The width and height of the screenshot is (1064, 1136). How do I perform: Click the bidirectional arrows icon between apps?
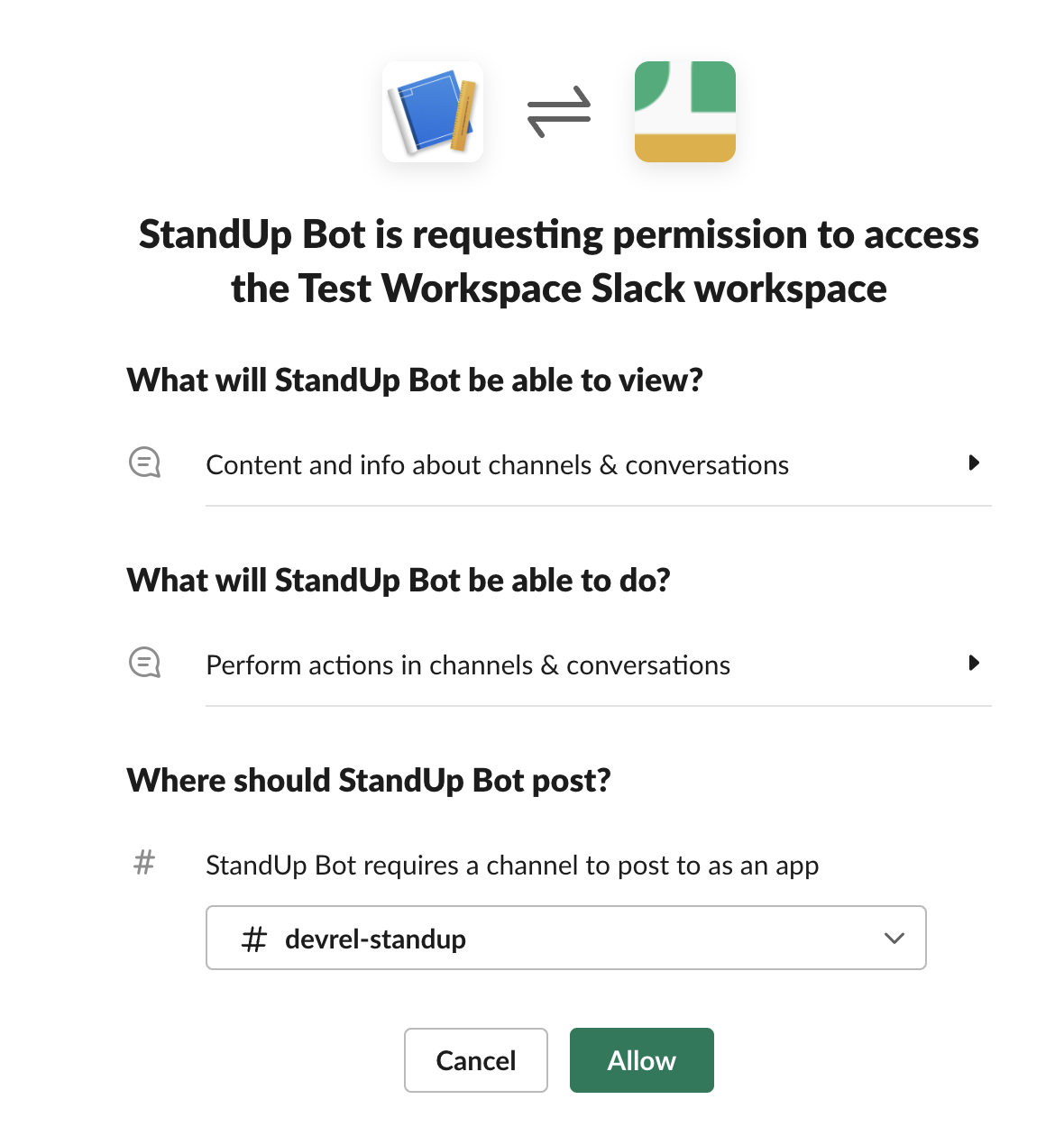[x=558, y=110]
